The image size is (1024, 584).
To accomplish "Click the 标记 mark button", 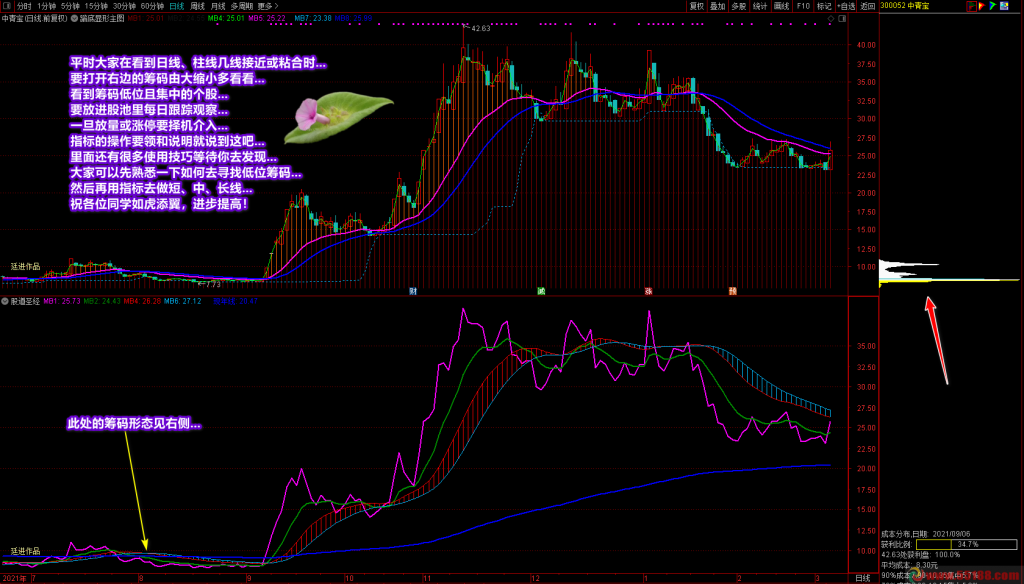I will (x=824, y=6).
